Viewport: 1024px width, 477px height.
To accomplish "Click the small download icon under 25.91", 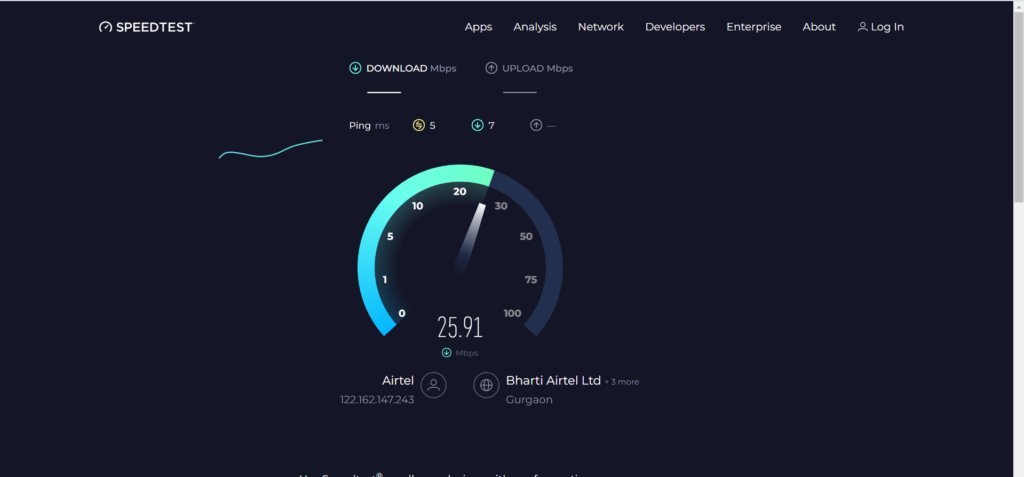I will coord(447,352).
